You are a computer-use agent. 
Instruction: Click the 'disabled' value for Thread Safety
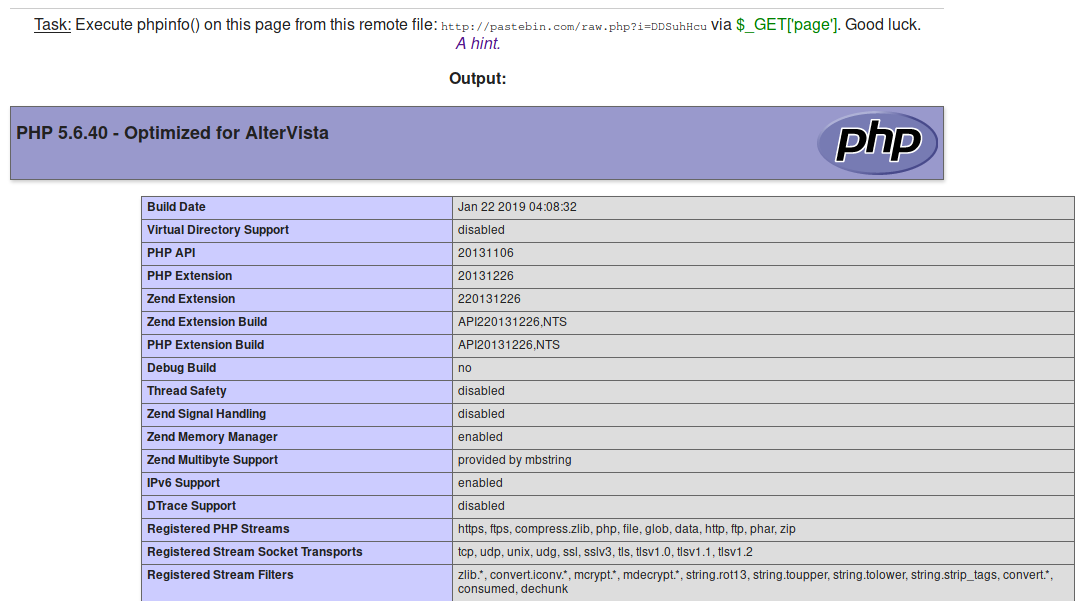481,391
